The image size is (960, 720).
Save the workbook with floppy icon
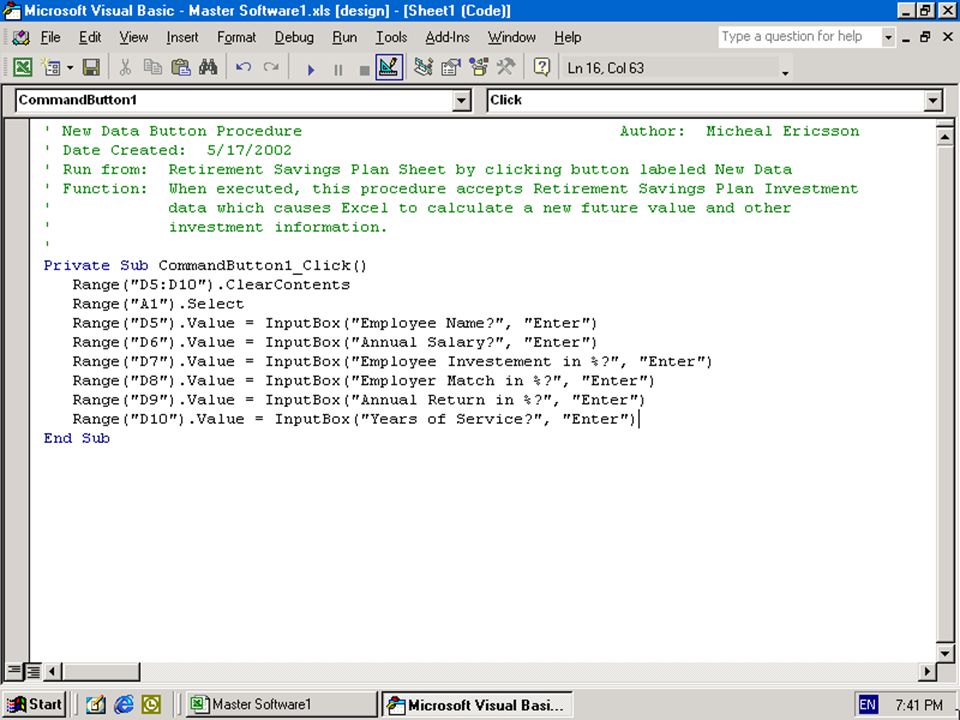(x=91, y=67)
